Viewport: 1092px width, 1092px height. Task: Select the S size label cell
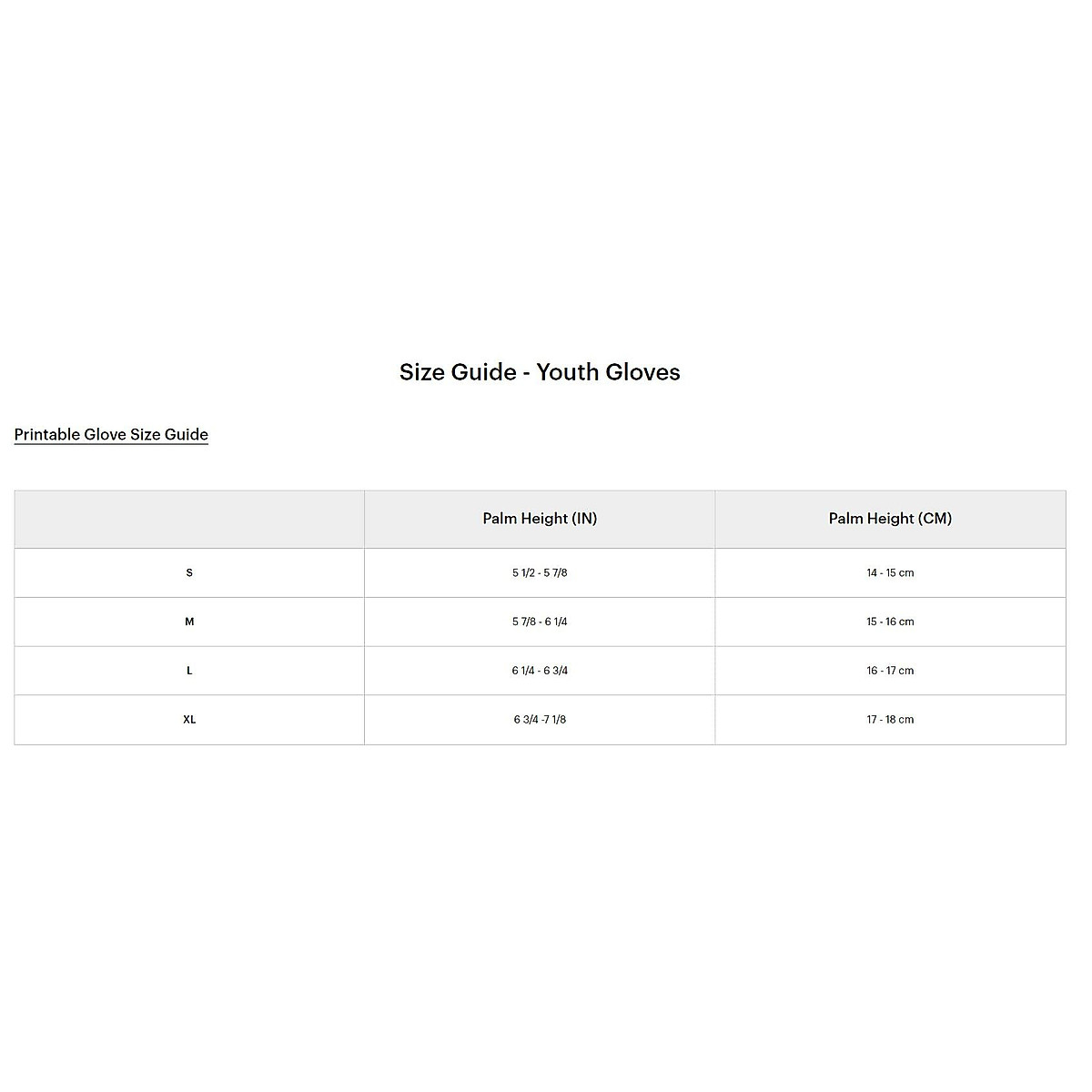(189, 572)
